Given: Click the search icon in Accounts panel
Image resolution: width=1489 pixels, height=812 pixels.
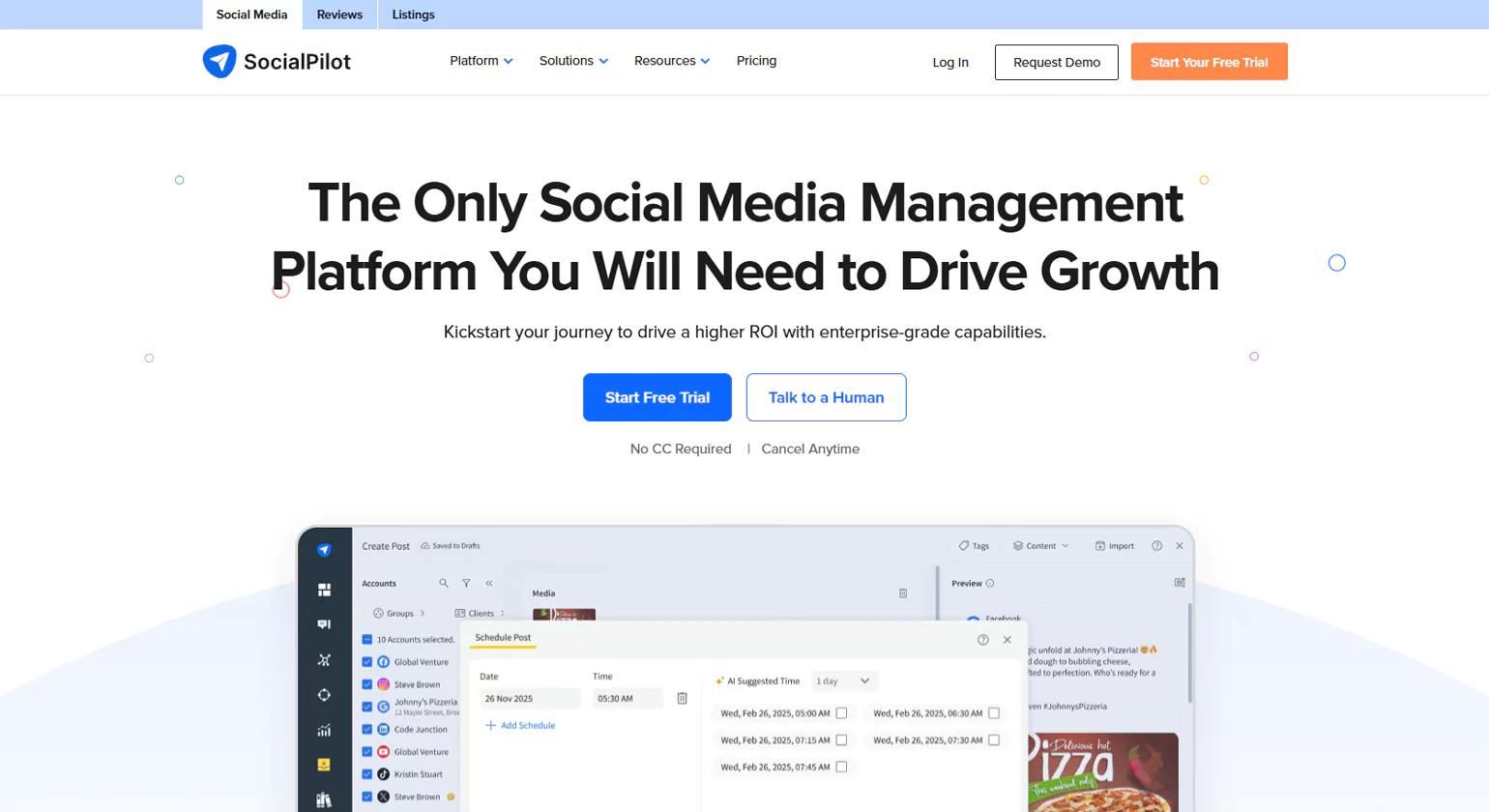Looking at the screenshot, I should click(443, 583).
